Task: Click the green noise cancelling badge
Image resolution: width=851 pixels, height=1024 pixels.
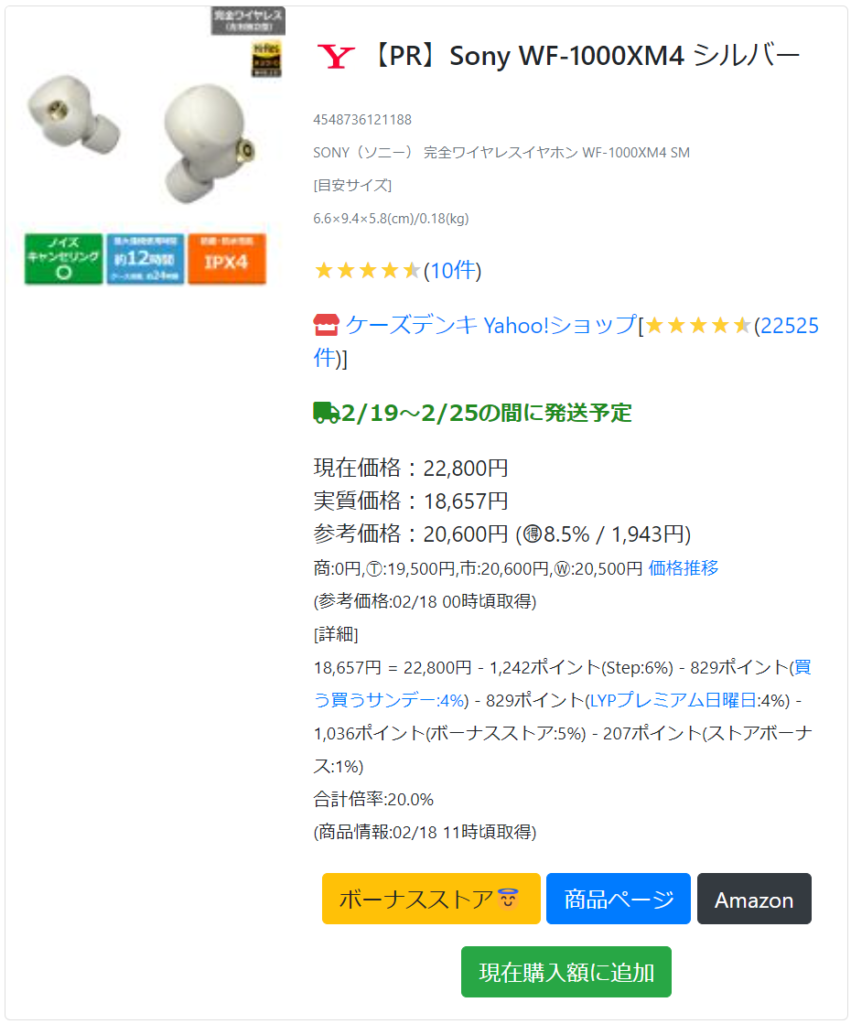Action: pos(63,259)
